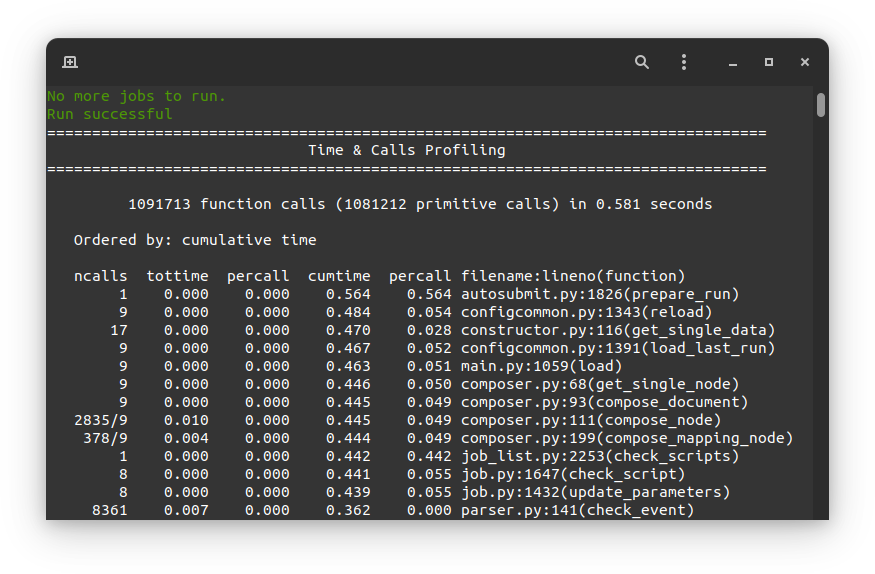The height and width of the screenshot is (574, 875).
Task: Click 'composer.py:93(compose_document)' entry
Action: coord(604,402)
